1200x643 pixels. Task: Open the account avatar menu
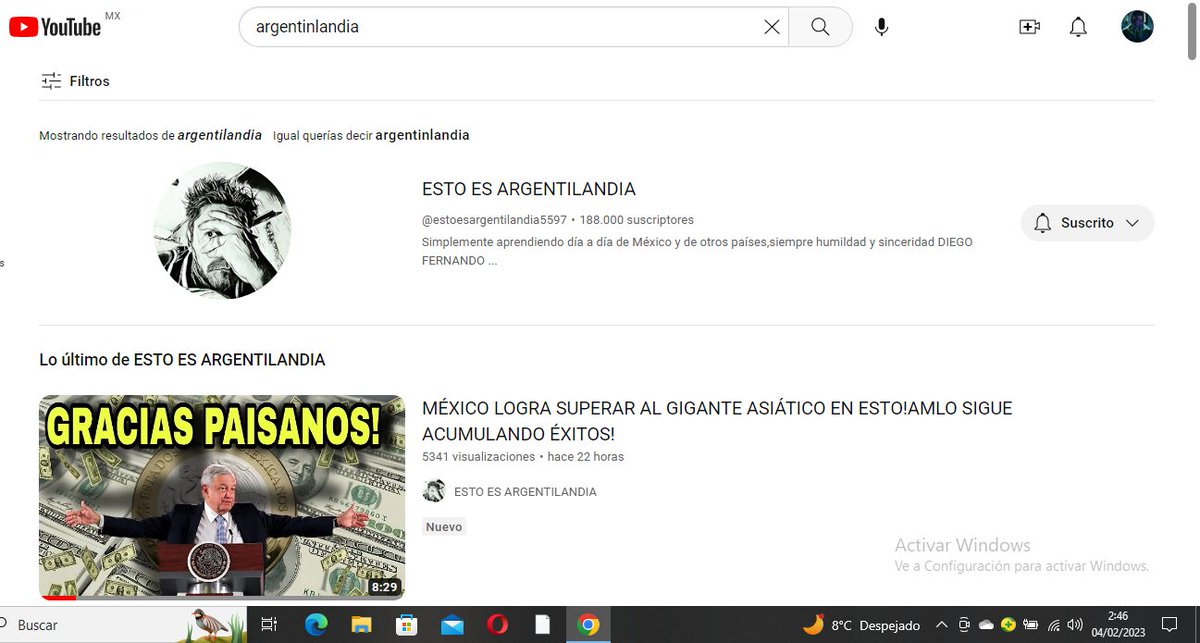point(1137,26)
